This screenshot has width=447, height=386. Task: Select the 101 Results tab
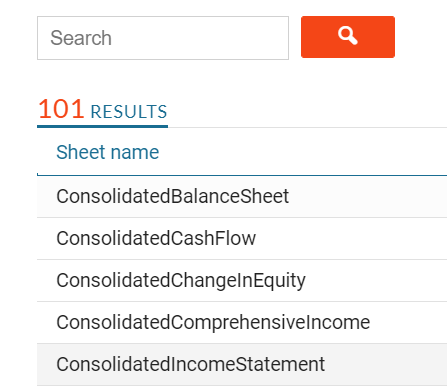pos(102,110)
